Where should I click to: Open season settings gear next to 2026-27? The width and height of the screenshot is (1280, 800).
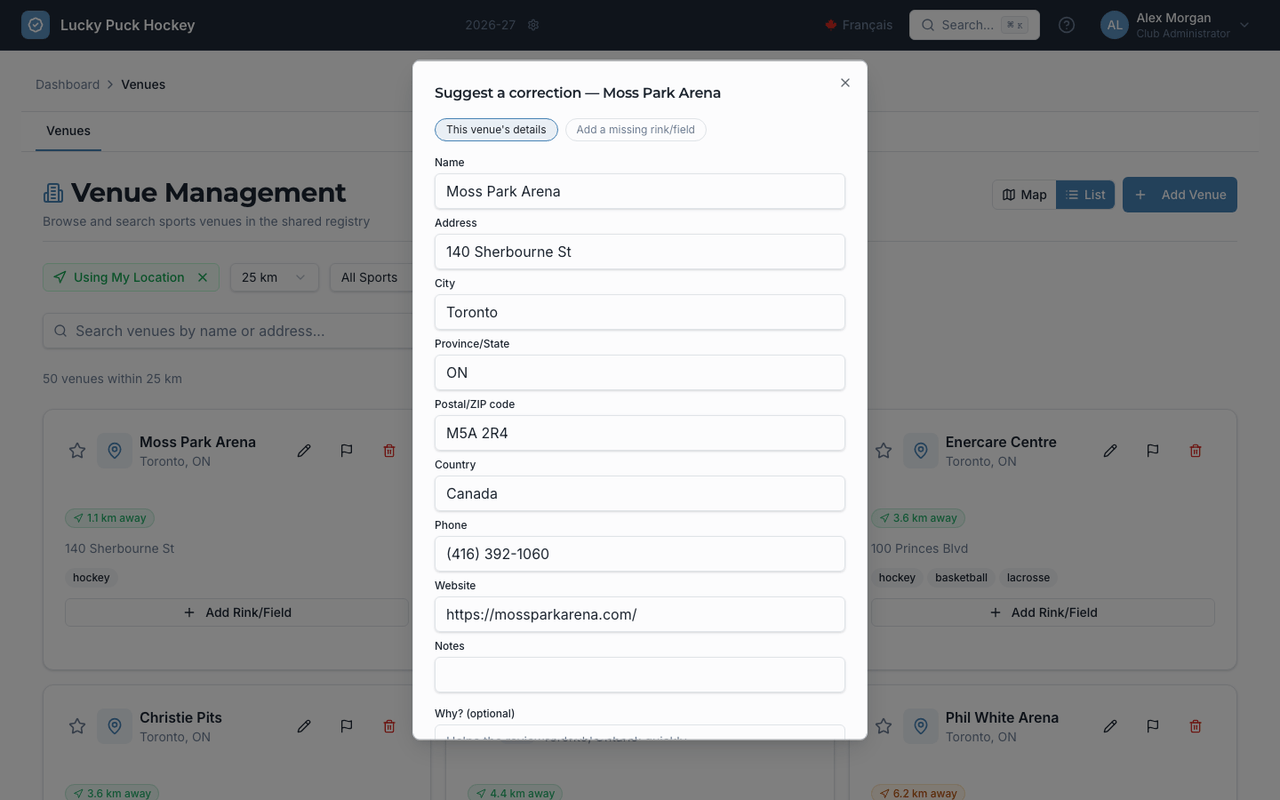tap(533, 25)
